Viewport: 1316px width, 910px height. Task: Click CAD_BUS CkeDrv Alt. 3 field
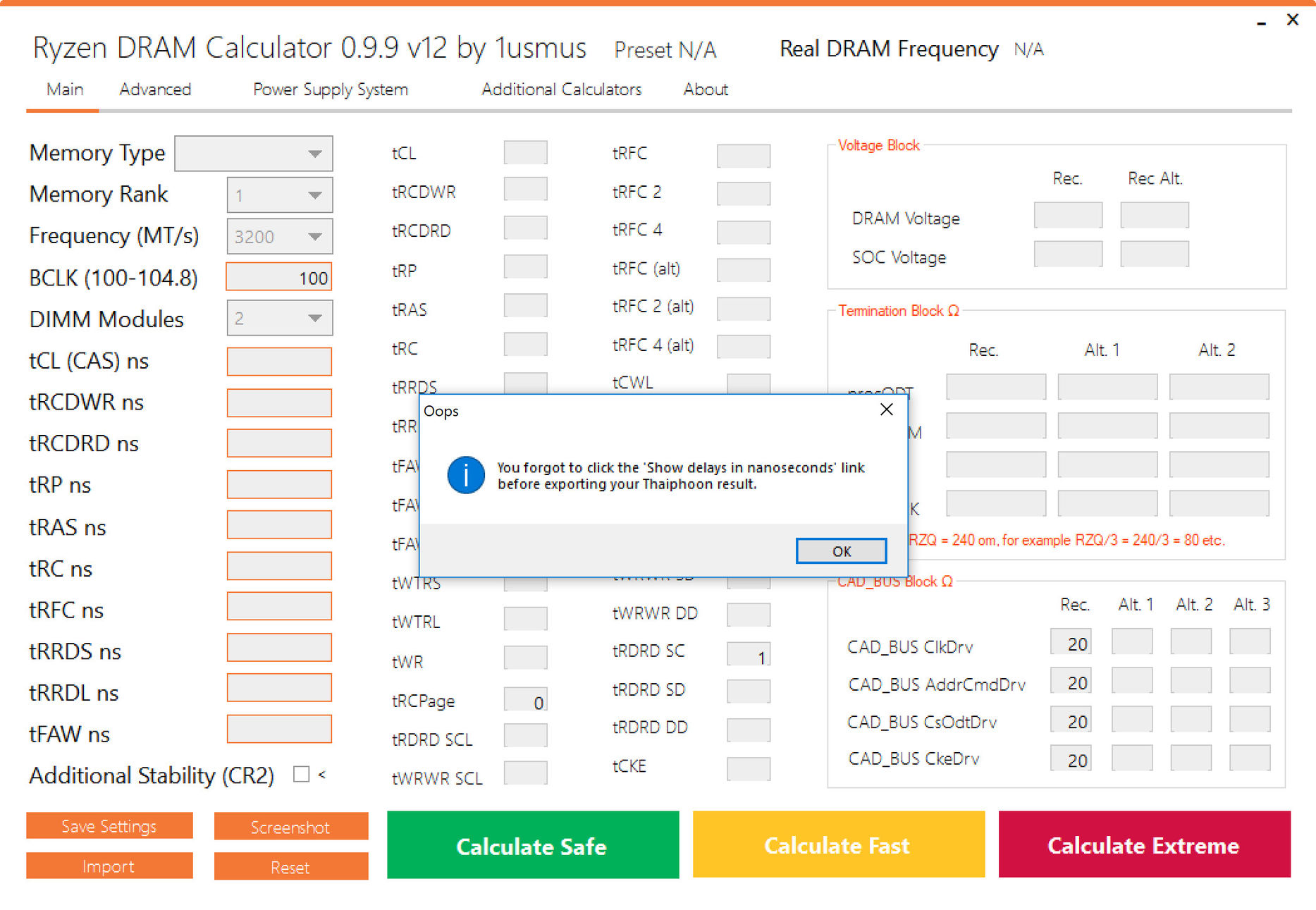[x=1250, y=758]
